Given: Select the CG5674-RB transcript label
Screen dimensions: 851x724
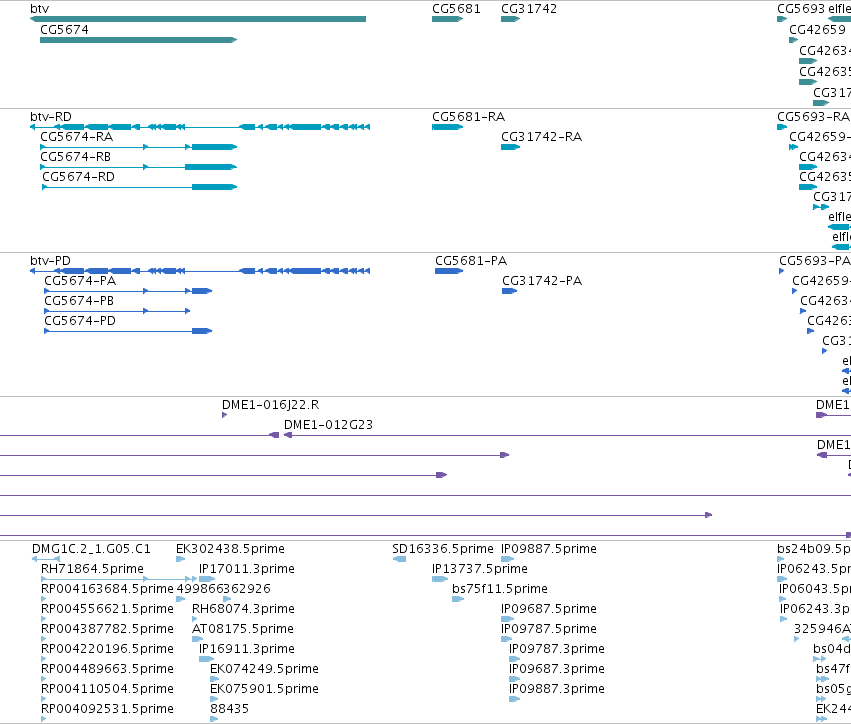Looking at the screenshot, I should [x=75, y=157].
